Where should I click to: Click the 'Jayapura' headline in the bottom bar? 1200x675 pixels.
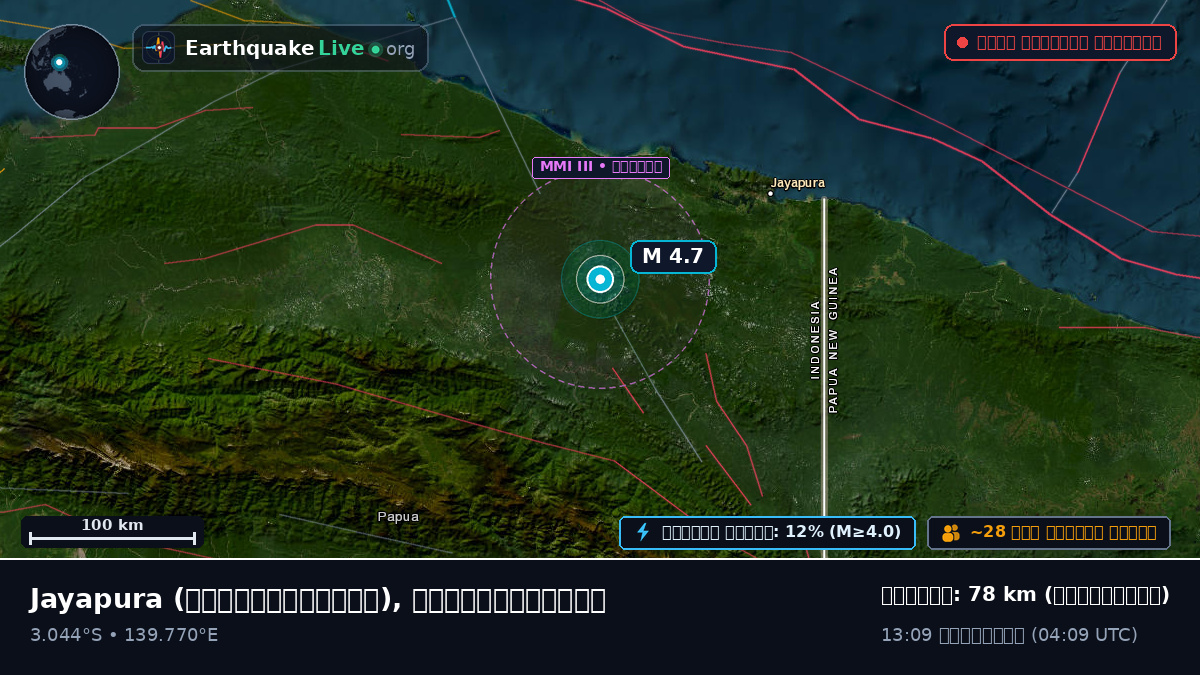pos(96,599)
